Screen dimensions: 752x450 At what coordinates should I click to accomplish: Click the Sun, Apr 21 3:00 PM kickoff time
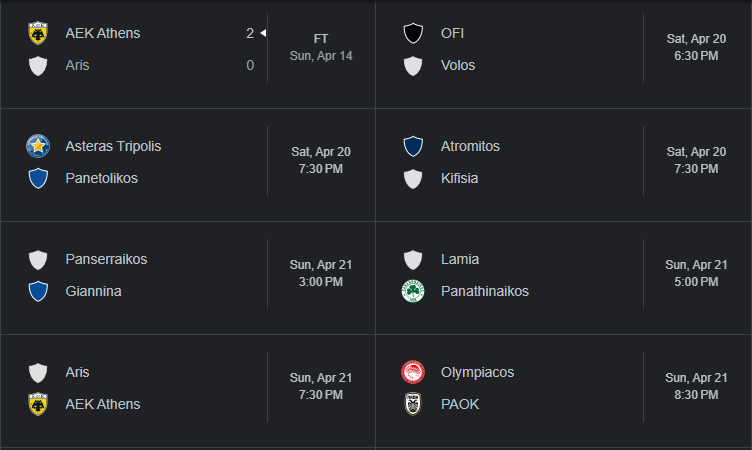(x=321, y=273)
